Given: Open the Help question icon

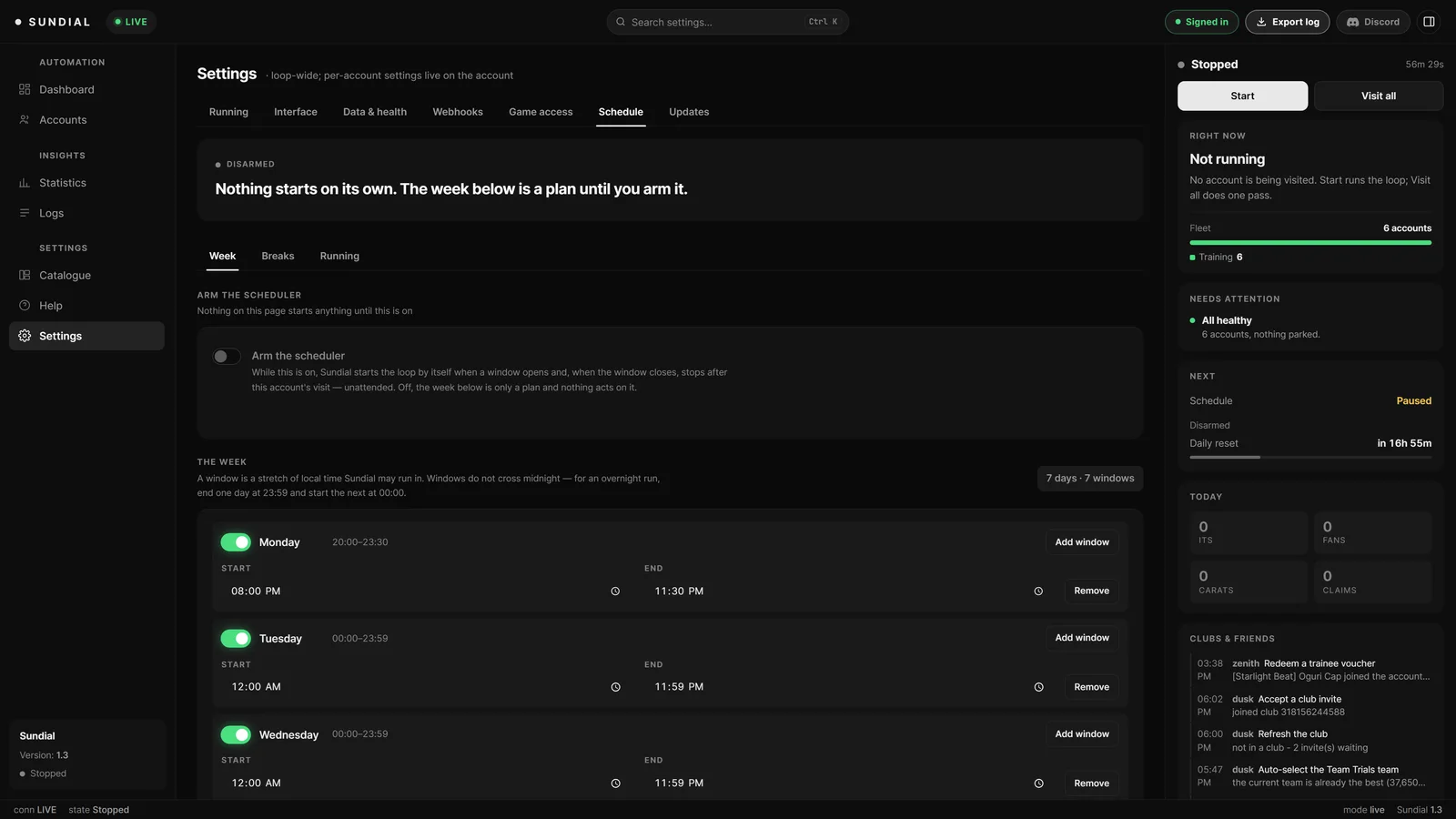Looking at the screenshot, I should tap(25, 306).
